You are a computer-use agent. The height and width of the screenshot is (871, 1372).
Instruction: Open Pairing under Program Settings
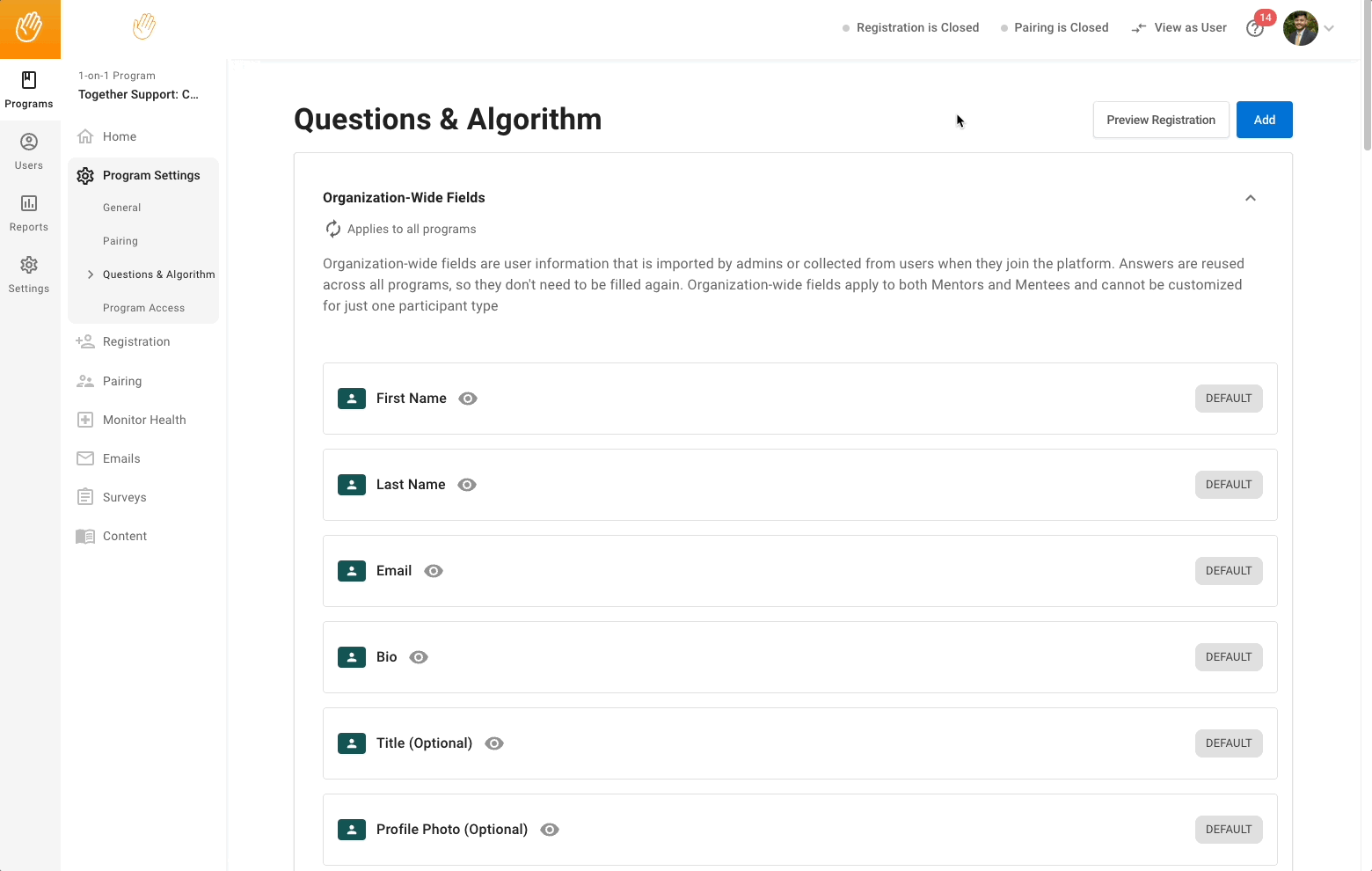coord(120,241)
